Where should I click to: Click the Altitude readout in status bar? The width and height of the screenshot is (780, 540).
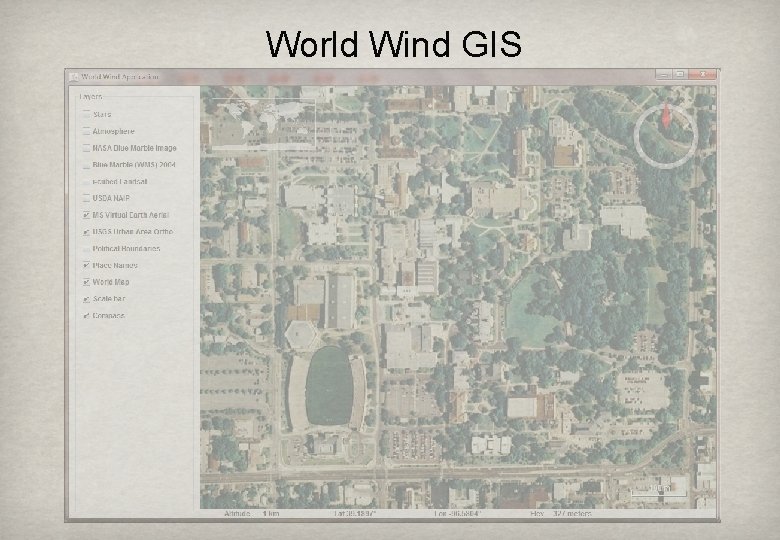pos(251,514)
